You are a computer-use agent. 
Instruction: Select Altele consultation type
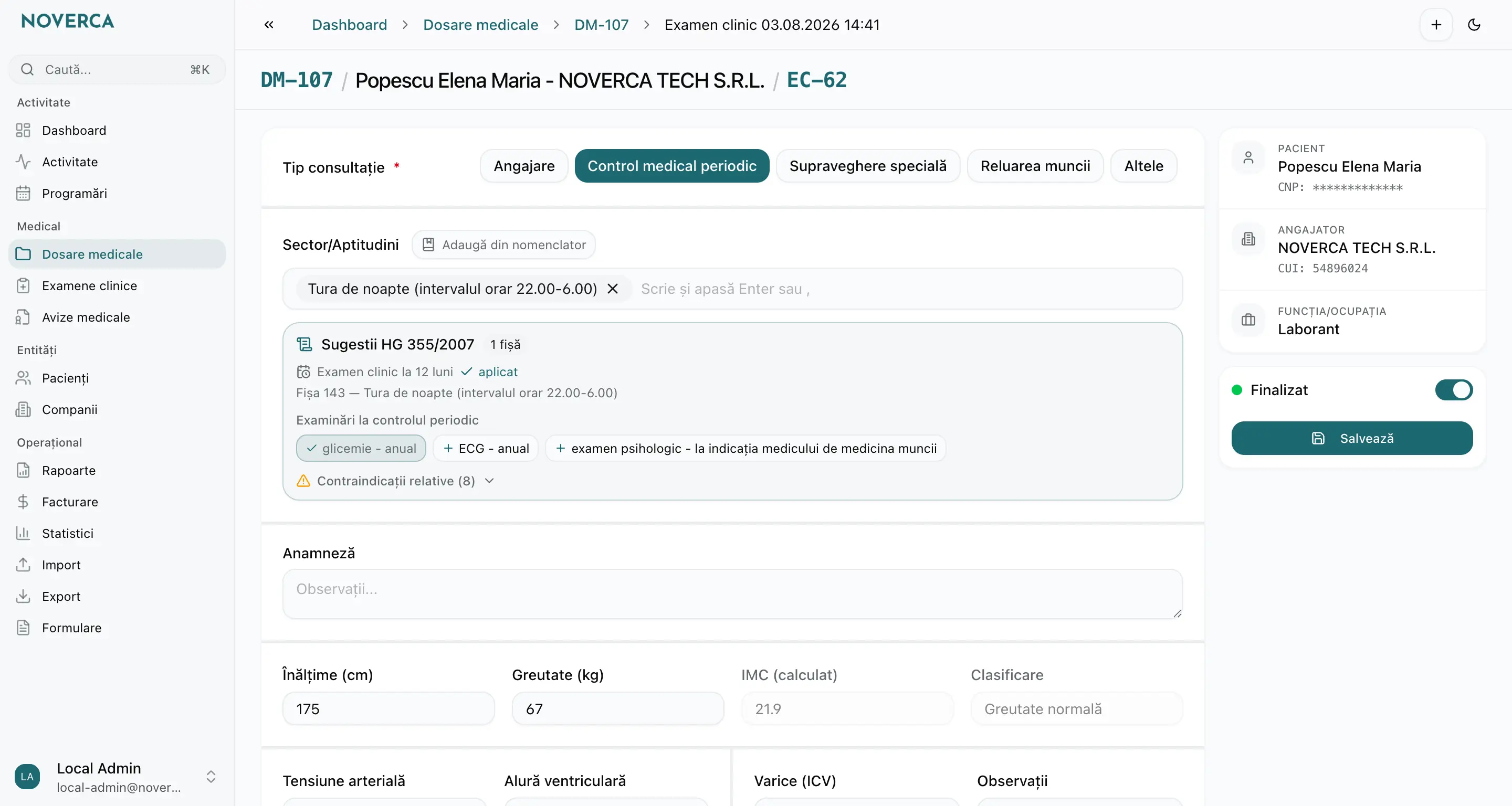(1143, 166)
